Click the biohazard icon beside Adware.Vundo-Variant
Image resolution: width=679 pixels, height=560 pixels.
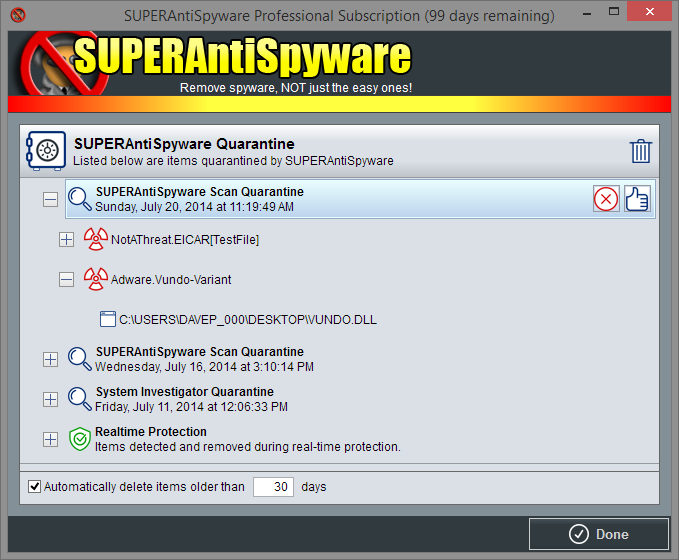tap(95, 279)
